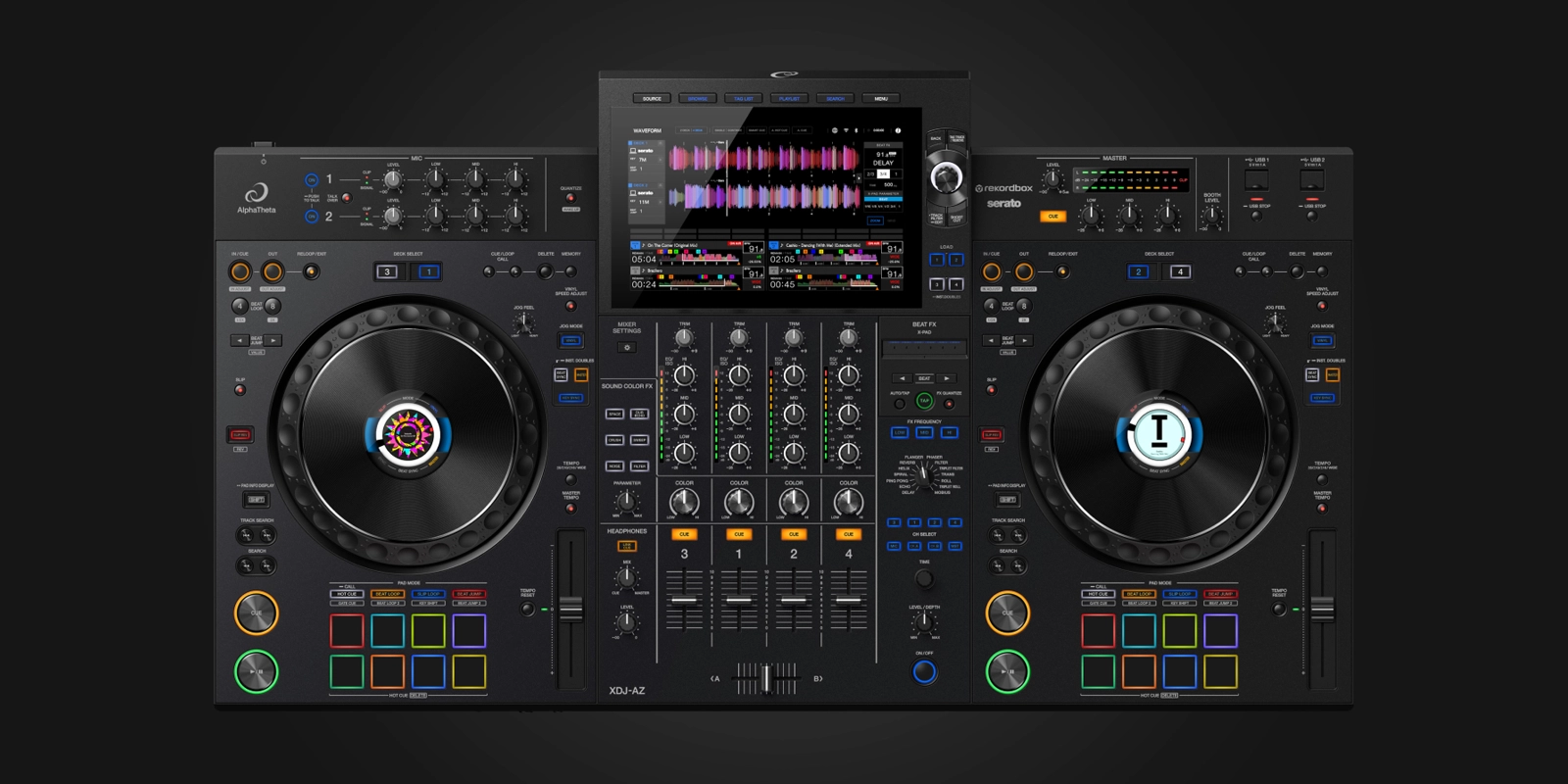Open mixer settings with the gear button
Viewport: 1568px width, 784px height.
(x=627, y=348)
